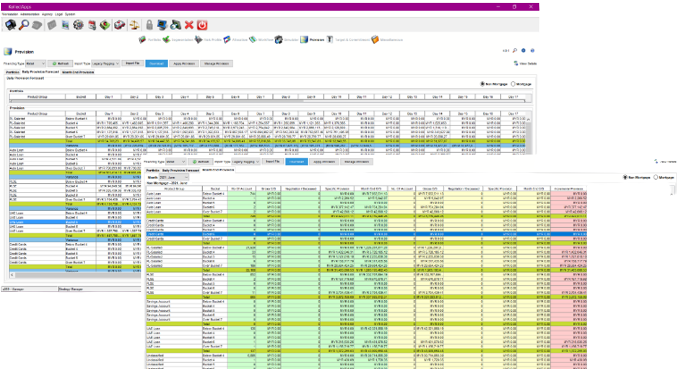Switch to Daily Provision Forecast tab lower window

pos(180,170)
